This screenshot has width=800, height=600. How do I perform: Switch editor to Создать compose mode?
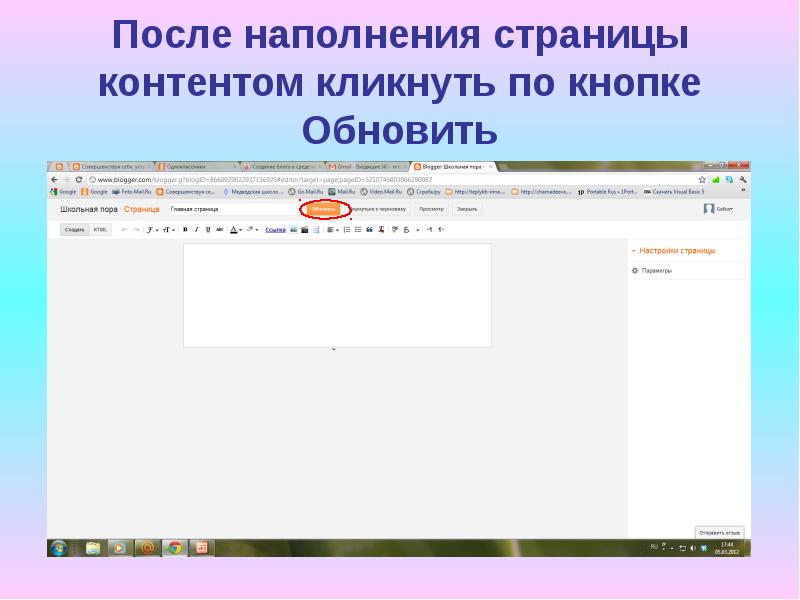tap(75, 230)
